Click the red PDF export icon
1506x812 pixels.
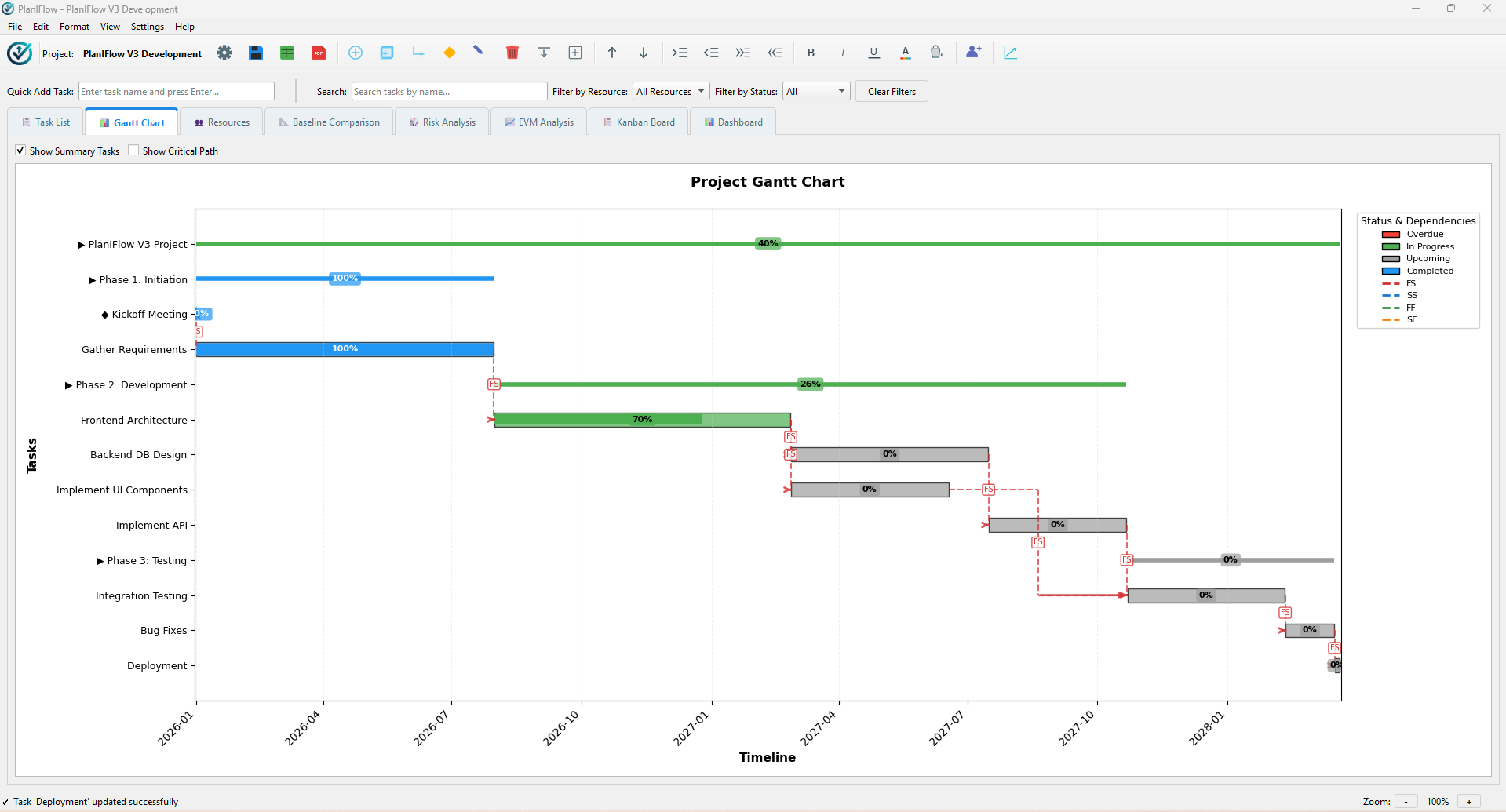click(319, 53)
